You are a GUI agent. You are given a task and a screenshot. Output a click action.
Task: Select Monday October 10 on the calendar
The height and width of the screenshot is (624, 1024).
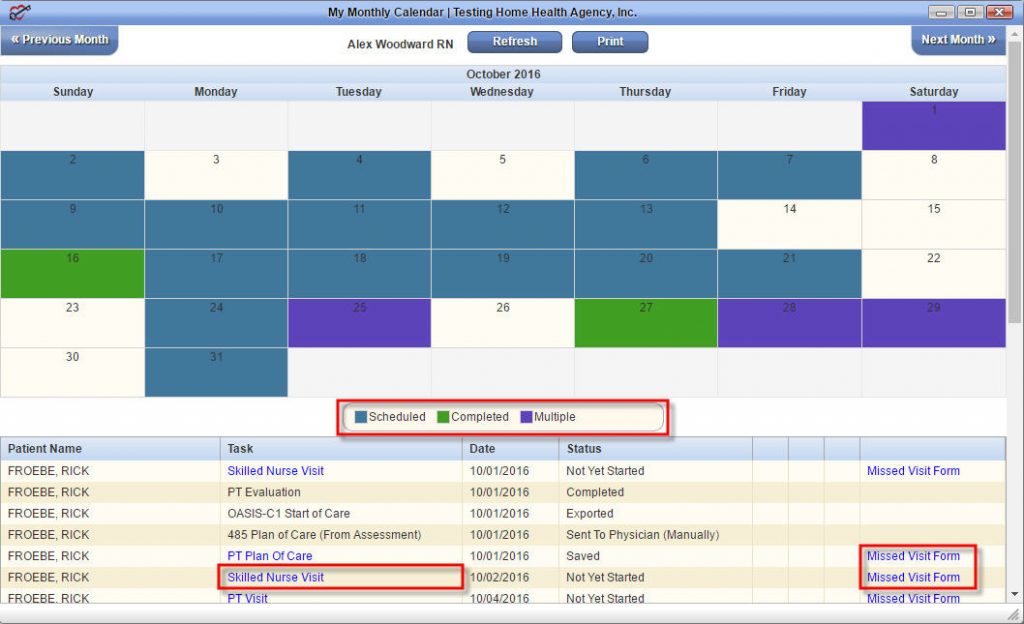[x=216, y=225]
